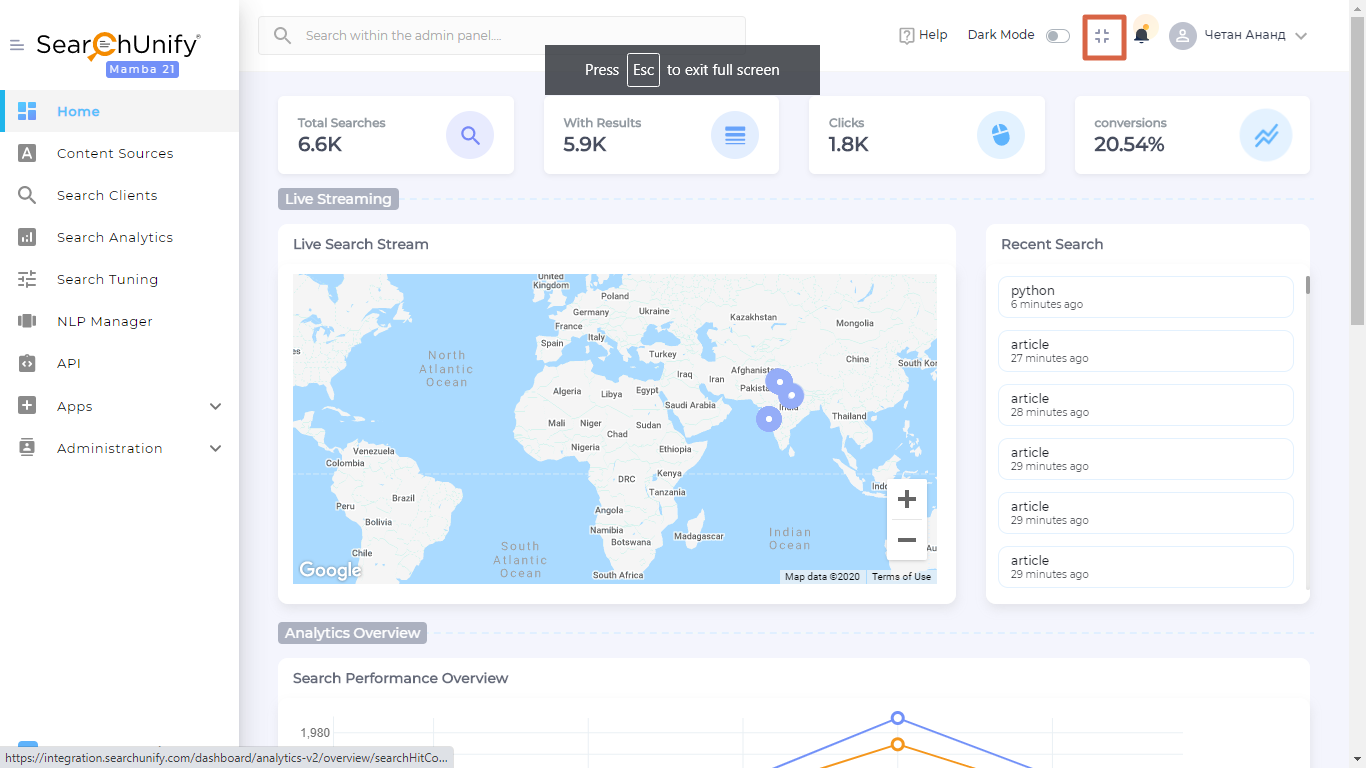This screenshot has height=768, width=1366.
Task: Click the Clicks mouse icon
Action: 1000,135
